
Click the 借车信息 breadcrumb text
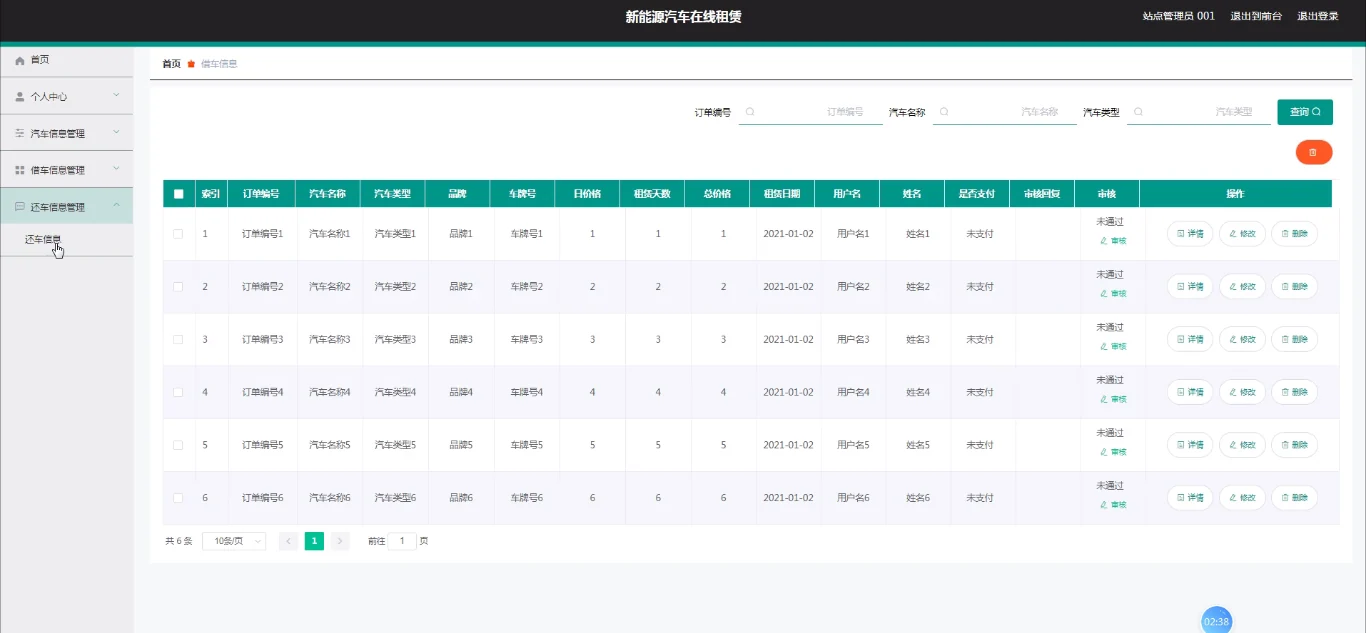pos(219,64)
